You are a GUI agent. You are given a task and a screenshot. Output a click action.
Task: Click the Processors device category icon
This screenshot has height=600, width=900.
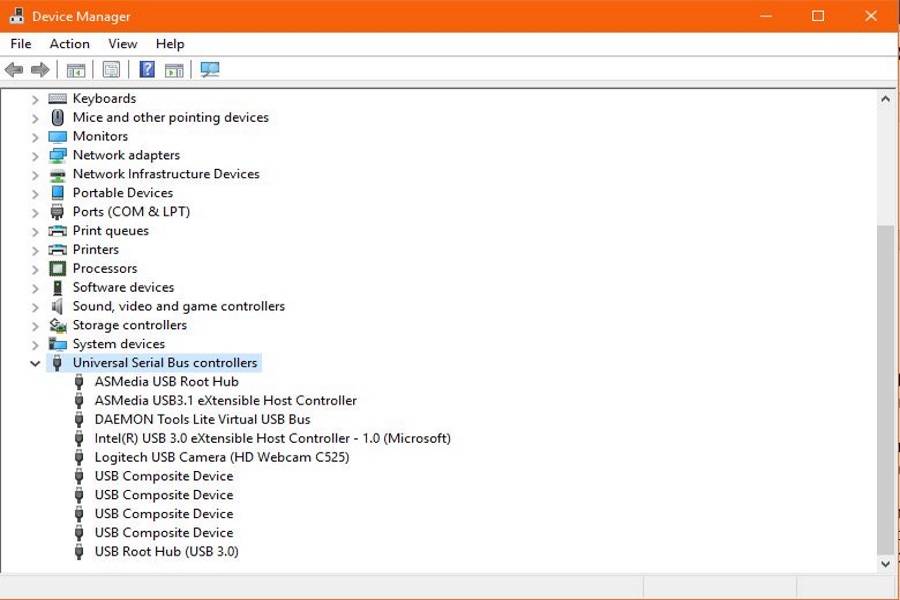coord(57,268)
